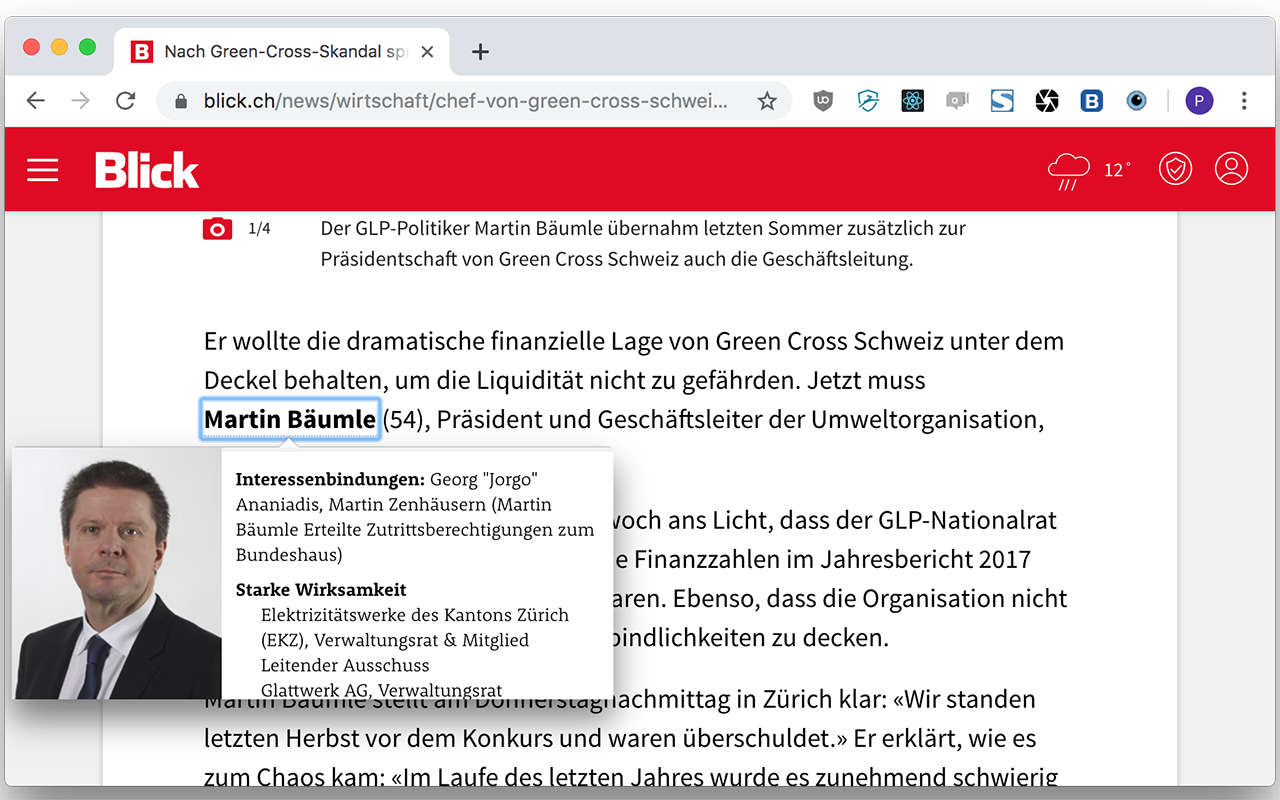Click the paragraph starting Er wollte die dramatische
The image size is (1280, 800).
point(634,380)
